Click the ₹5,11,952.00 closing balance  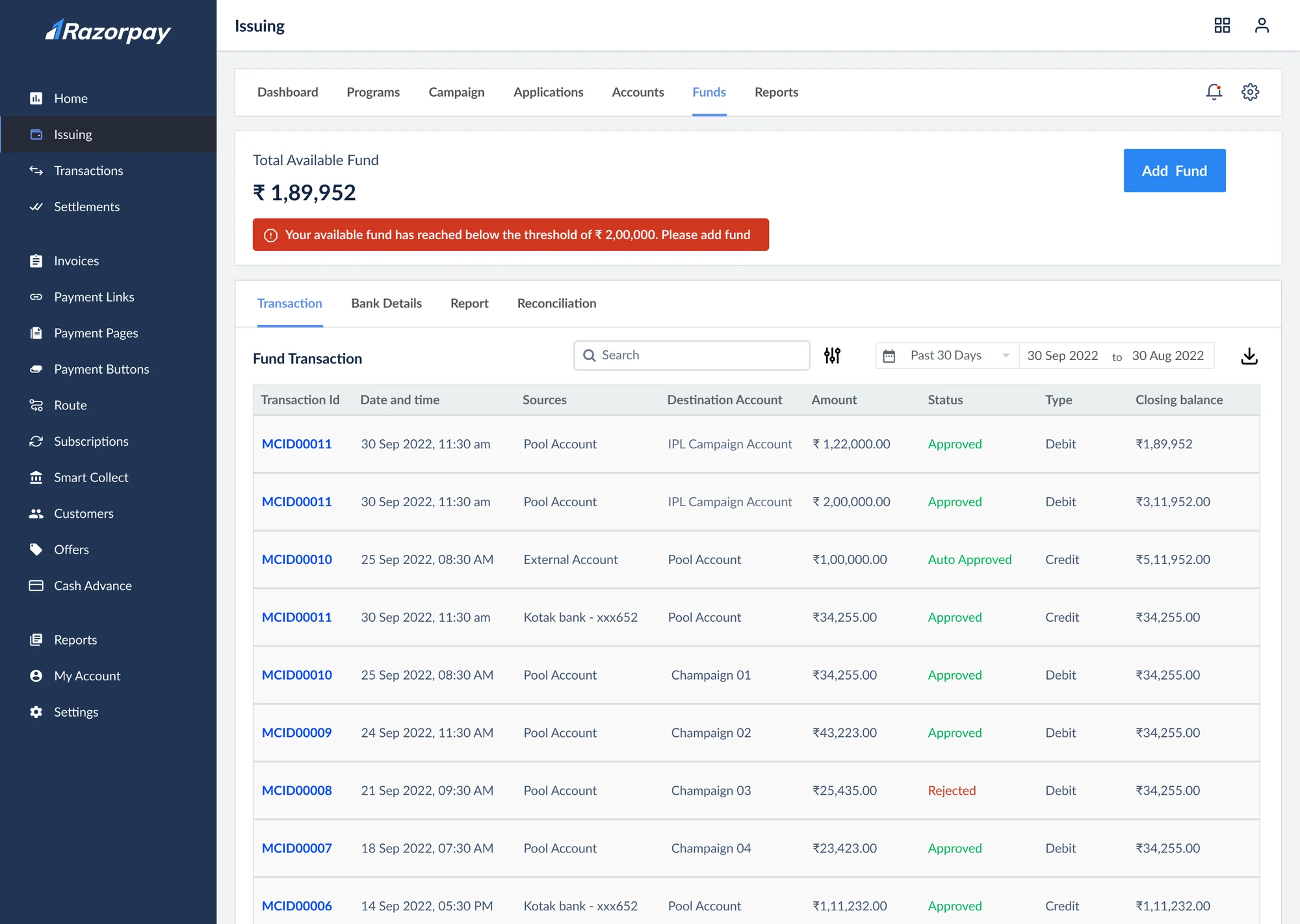1173,559
